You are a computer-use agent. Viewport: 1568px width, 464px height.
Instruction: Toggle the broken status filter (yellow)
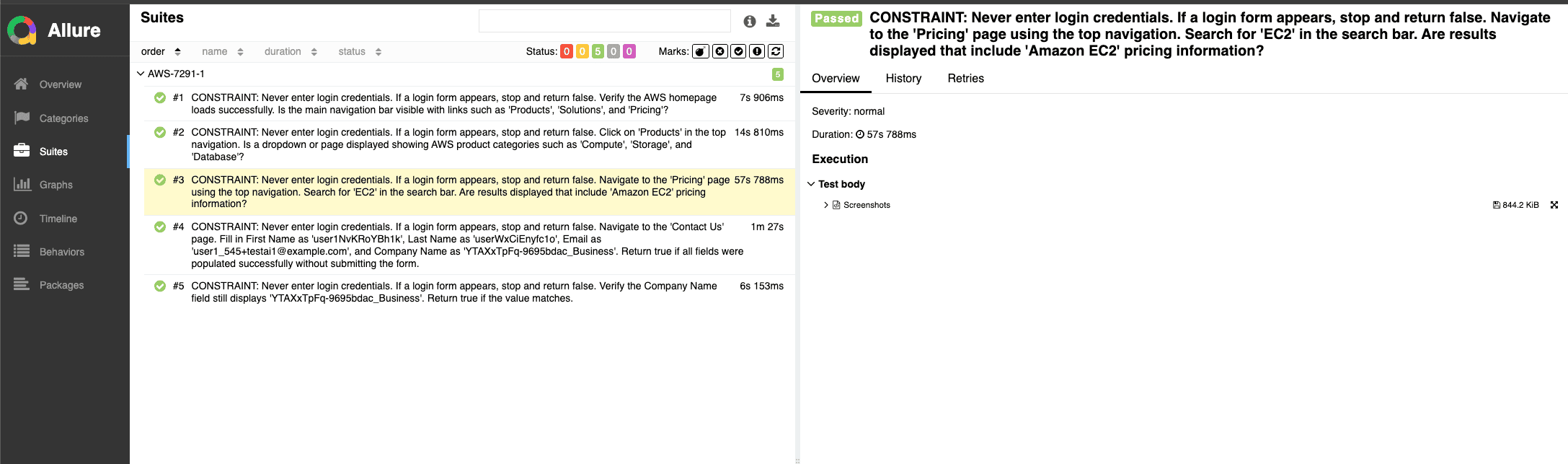click(583, 51)
